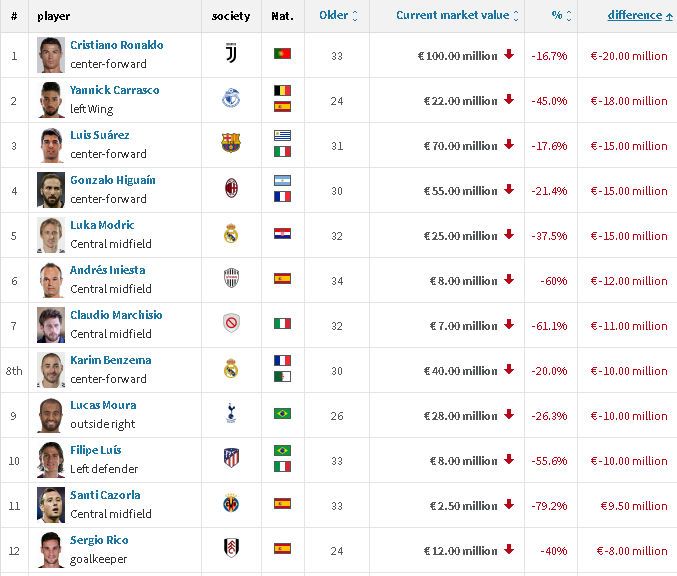Viewport: 677px width, 576px height.
Task: Click Claudio Marchisio's portrait thumbnail
Action: click(x=51, y=325)
